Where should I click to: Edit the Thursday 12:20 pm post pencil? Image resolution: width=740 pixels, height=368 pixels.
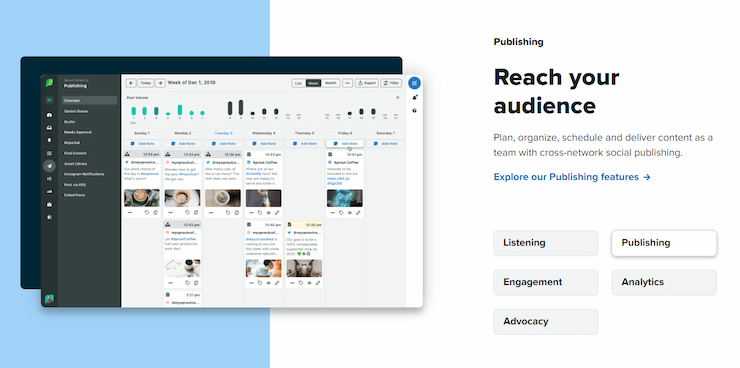318,283
